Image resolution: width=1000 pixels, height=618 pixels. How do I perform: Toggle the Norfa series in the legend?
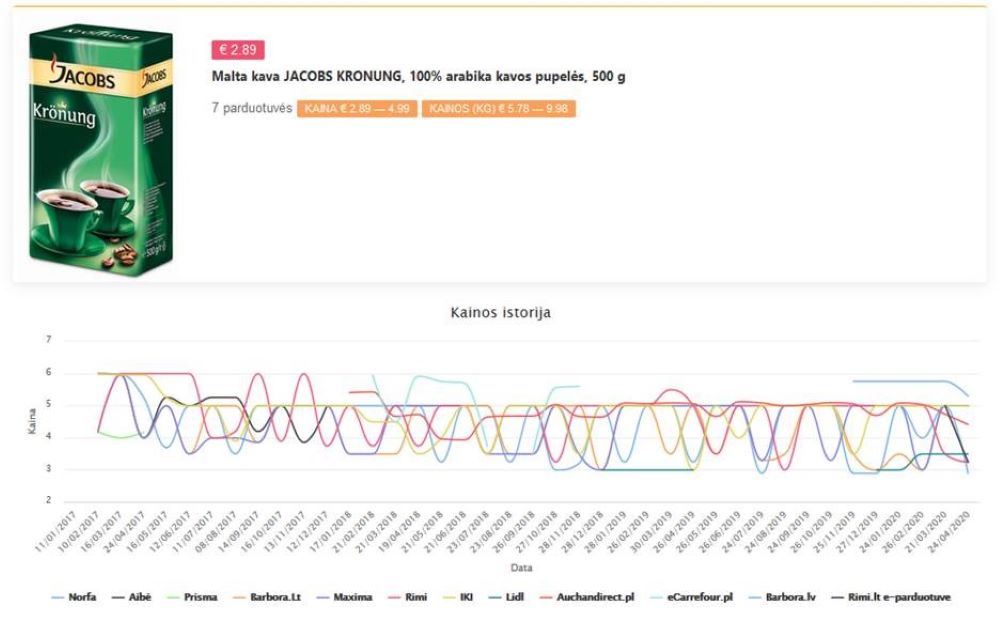74,598
